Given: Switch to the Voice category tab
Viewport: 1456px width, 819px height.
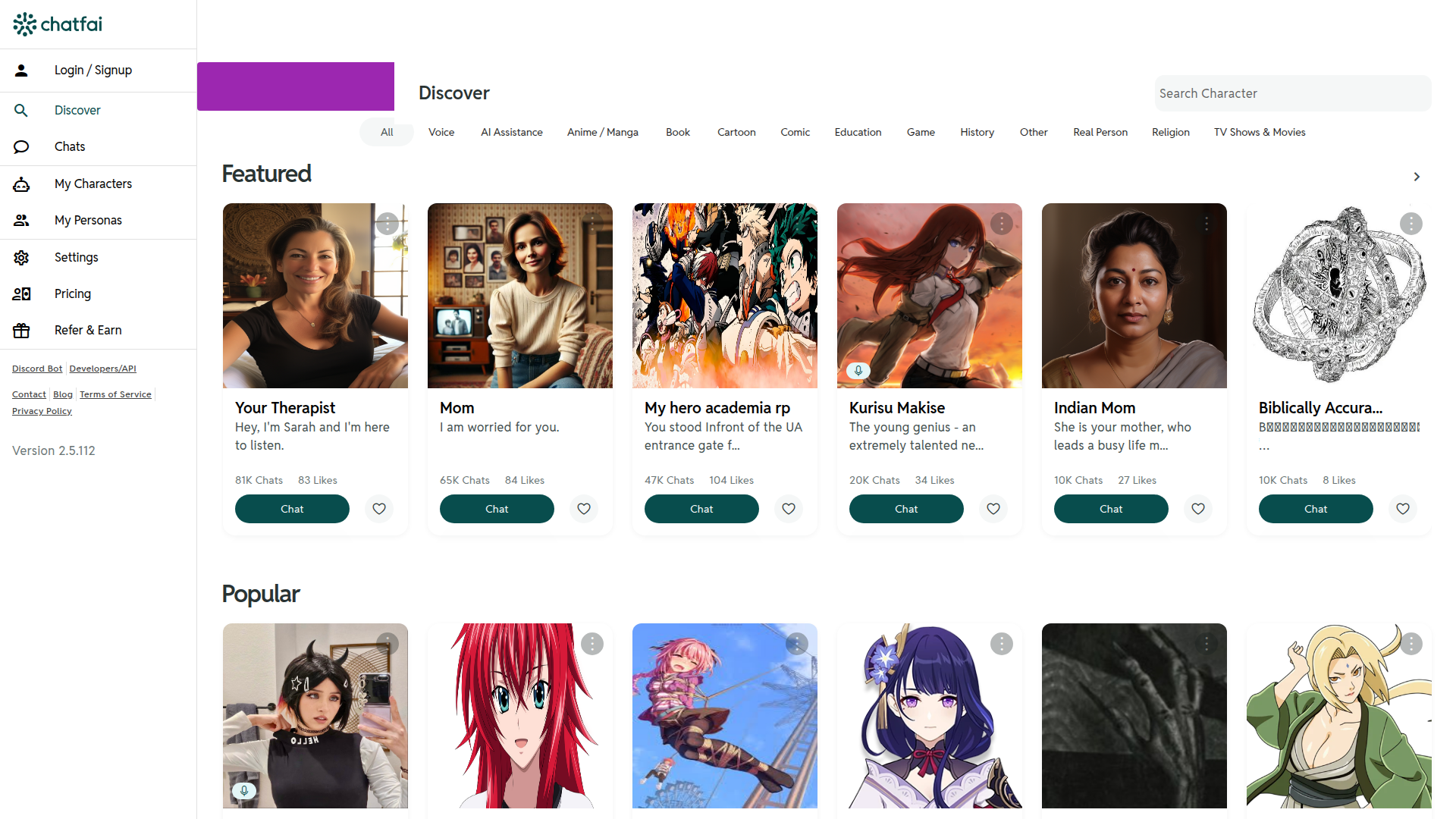Looking at the screenshot, I should (x=441, y=132).
